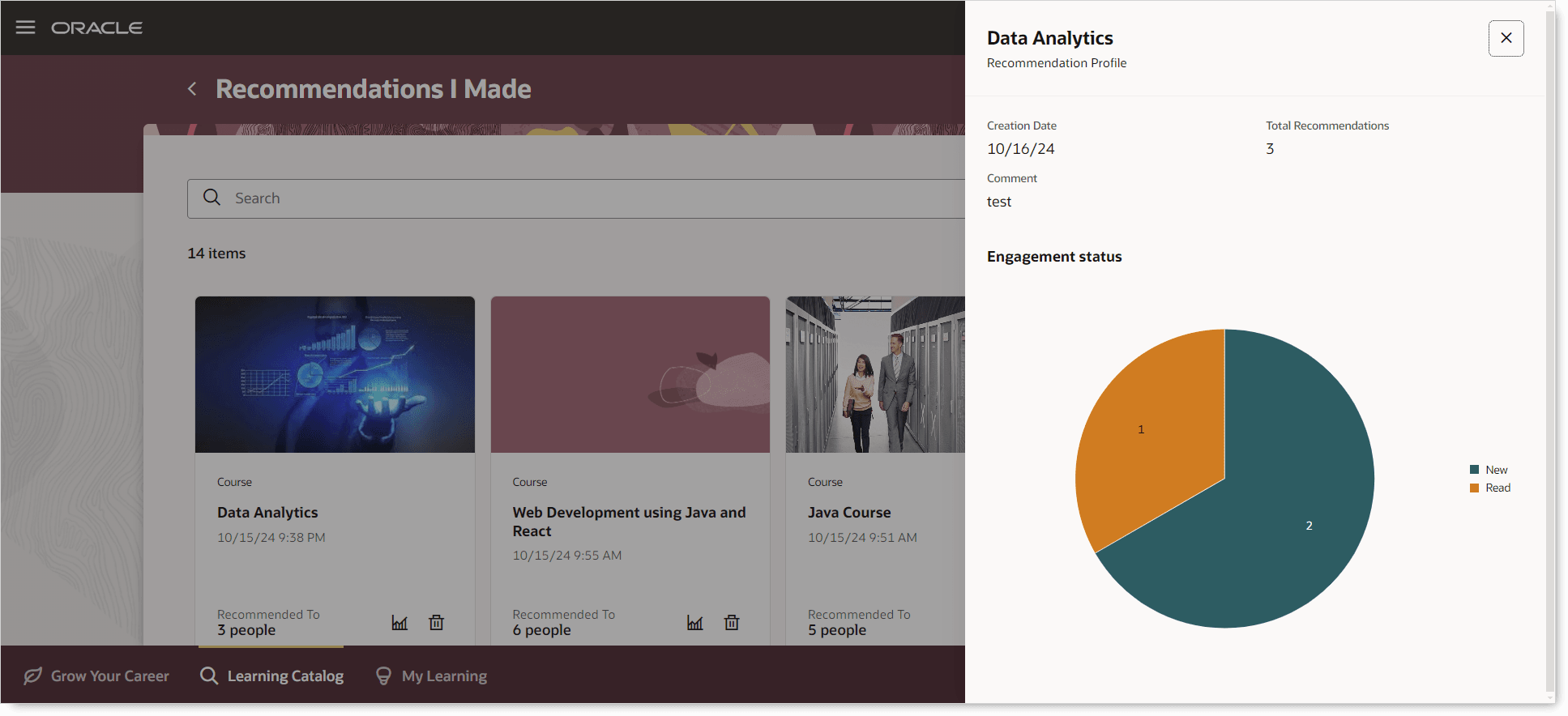Viewport: 1568px width, 716px height.
Task: Click the 10/15/24 9:38 PM timestamp
Action: pos(271,538)
